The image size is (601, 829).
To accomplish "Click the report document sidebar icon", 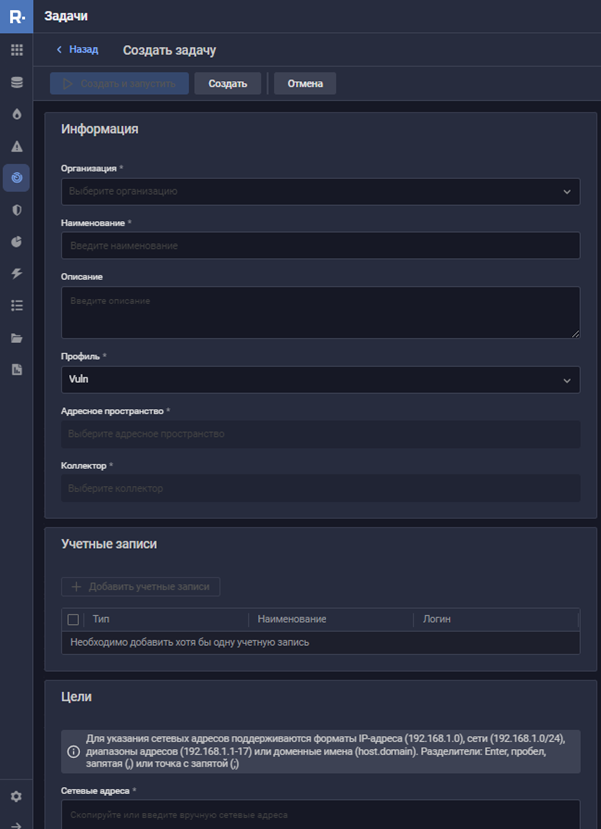I will pyautogui.click(x=16, y=370).
